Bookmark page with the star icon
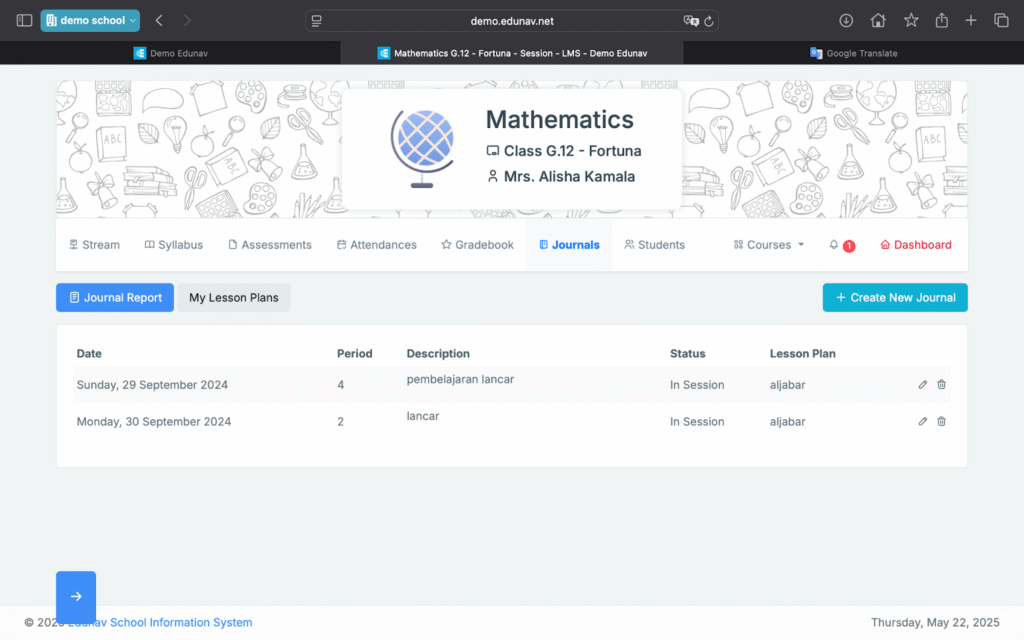 (911, 20)
